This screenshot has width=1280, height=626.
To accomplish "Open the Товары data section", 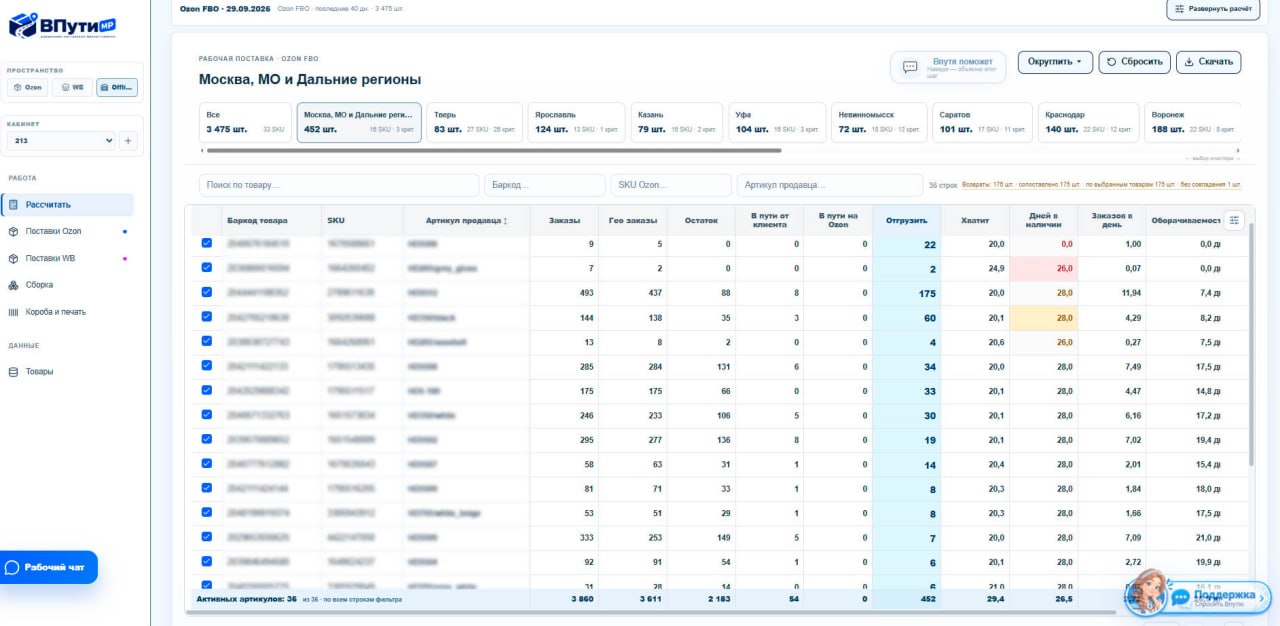I will click(68, 372).
